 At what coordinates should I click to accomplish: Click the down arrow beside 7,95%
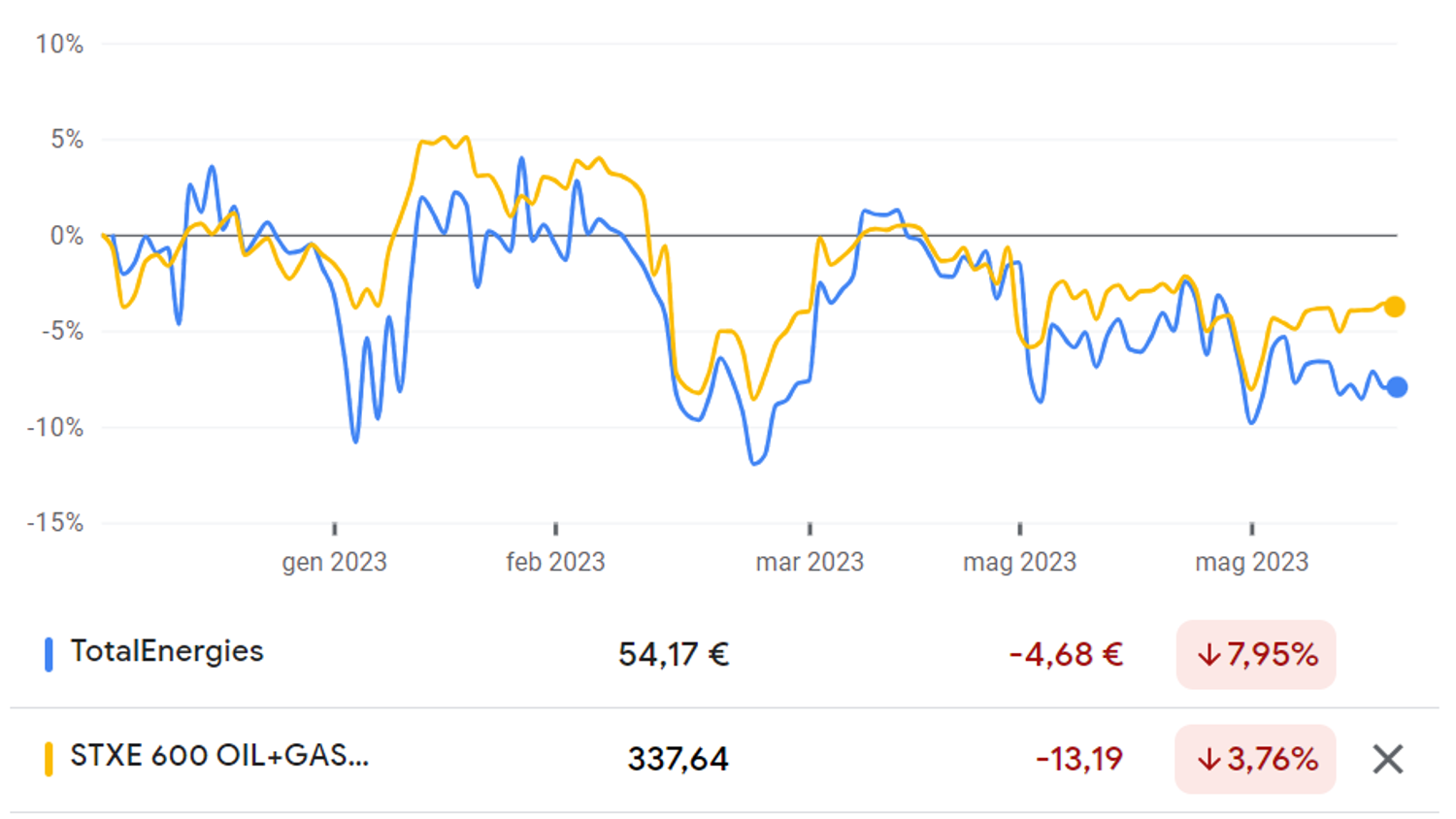(x=1208, y=656)
